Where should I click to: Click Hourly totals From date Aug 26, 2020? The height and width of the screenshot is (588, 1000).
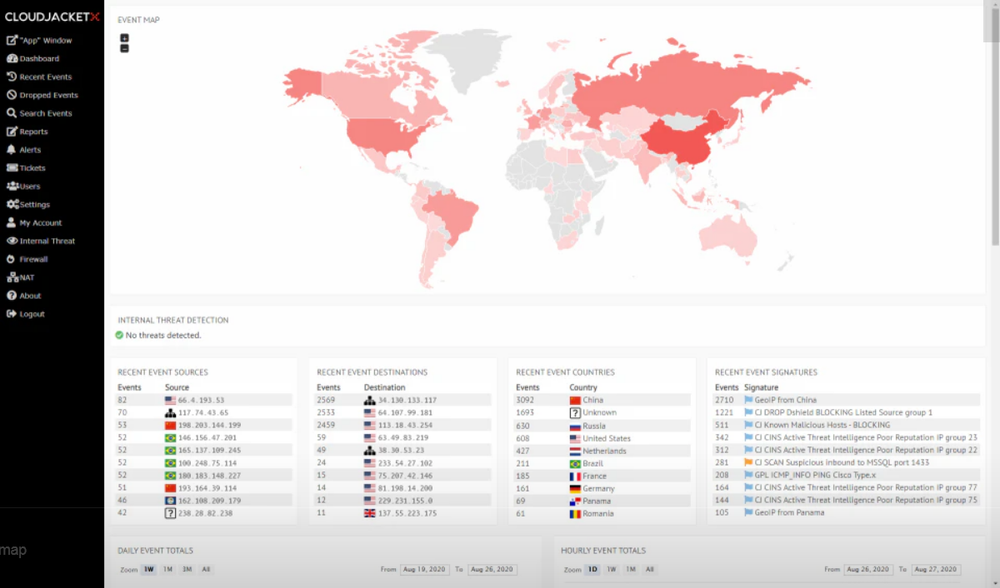coord(867,570)
